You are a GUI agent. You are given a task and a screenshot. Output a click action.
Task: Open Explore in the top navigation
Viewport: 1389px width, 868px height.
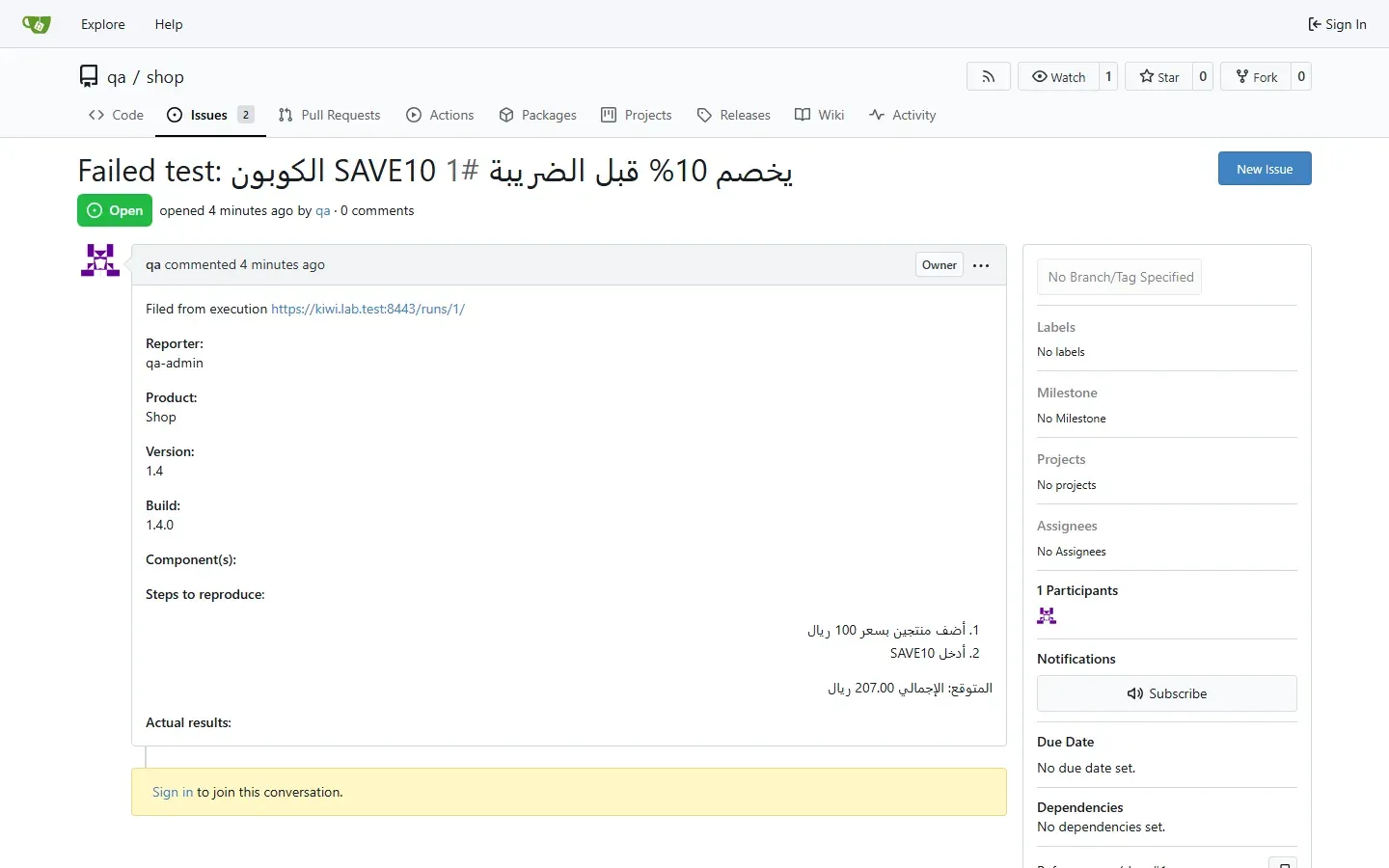[x=103, y=24]
